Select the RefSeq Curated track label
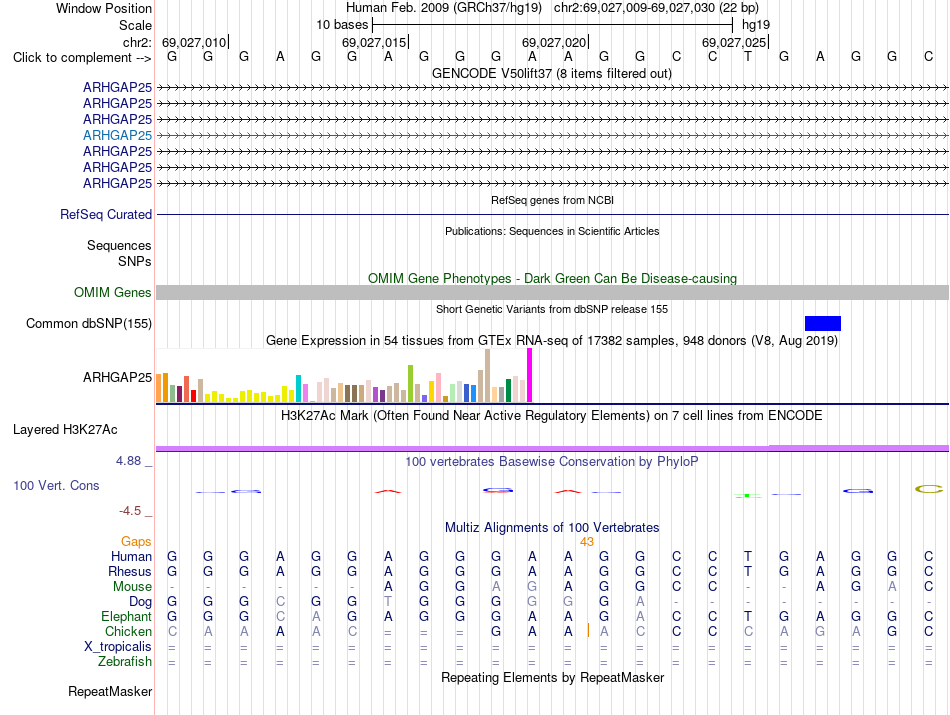 (106, 214)
